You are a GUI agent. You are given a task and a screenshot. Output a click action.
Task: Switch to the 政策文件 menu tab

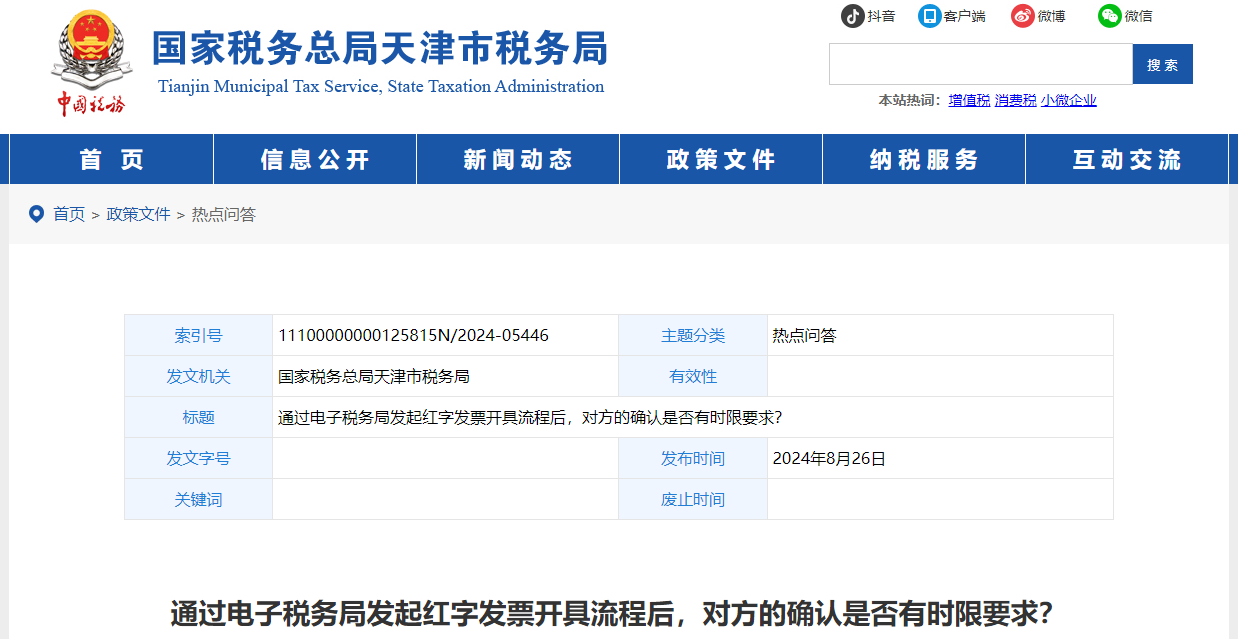720,159
